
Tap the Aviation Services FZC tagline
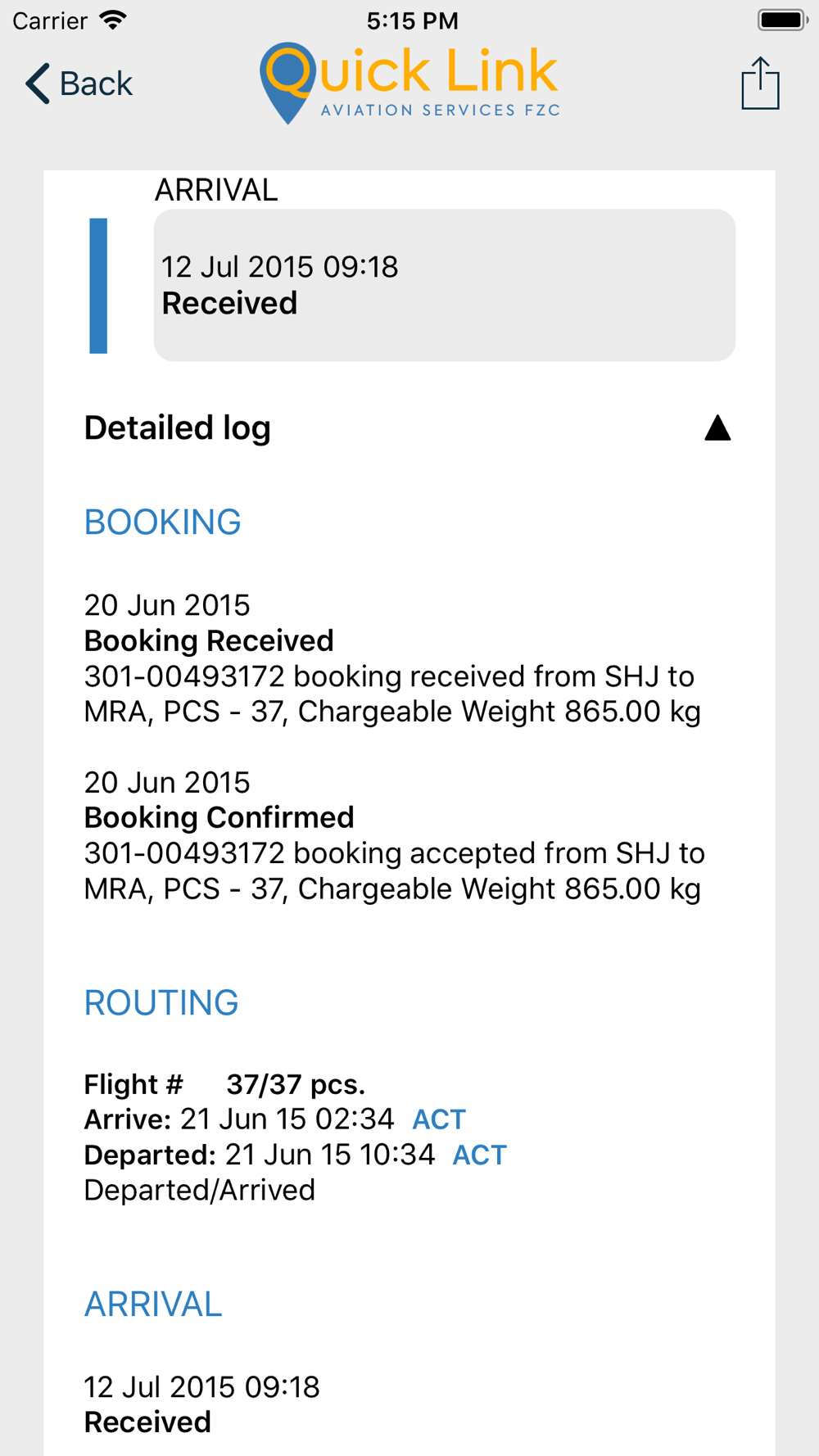pos(441,110)
